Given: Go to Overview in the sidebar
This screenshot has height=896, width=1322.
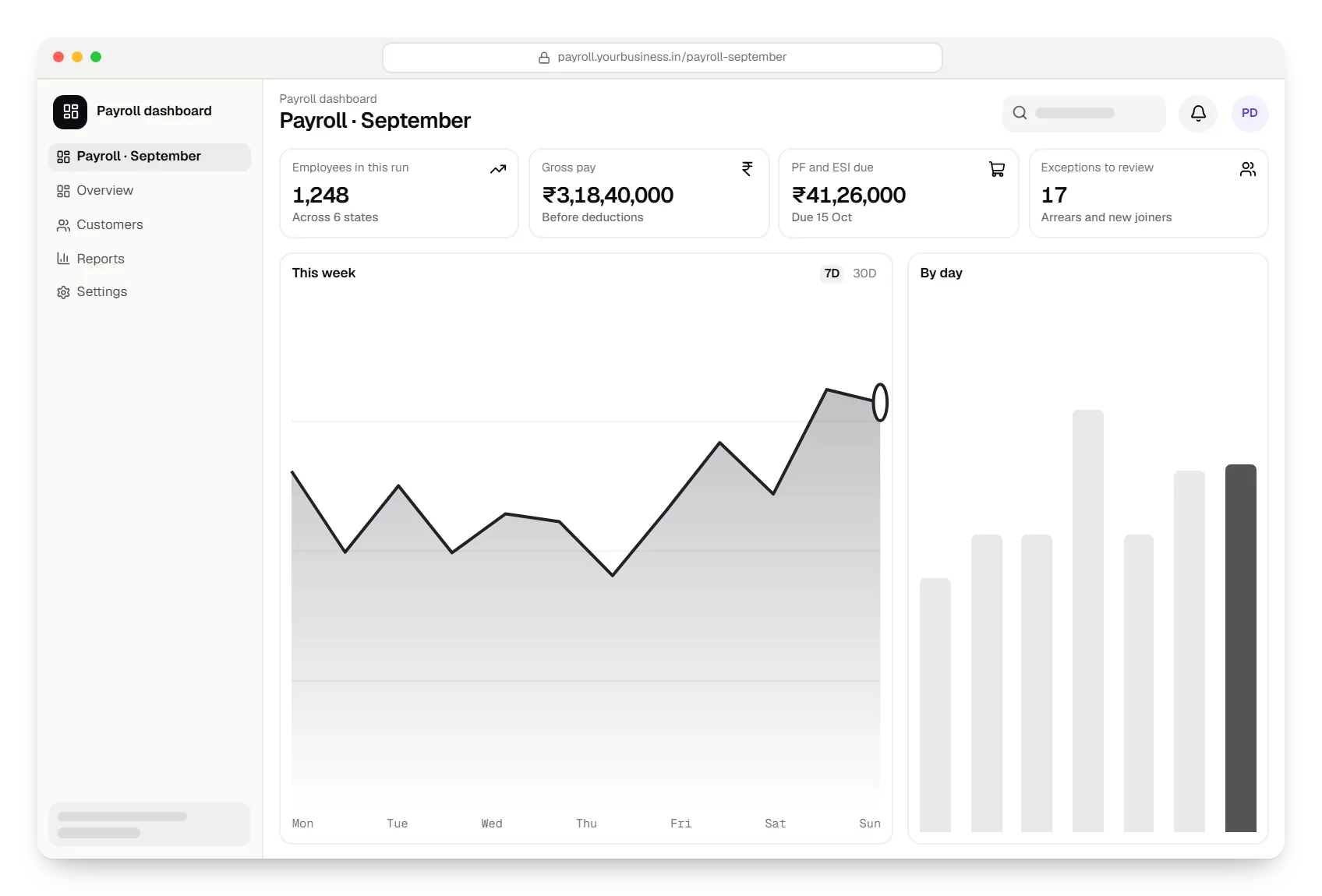Looking at the screenshot, I should (x=150, y=191).
